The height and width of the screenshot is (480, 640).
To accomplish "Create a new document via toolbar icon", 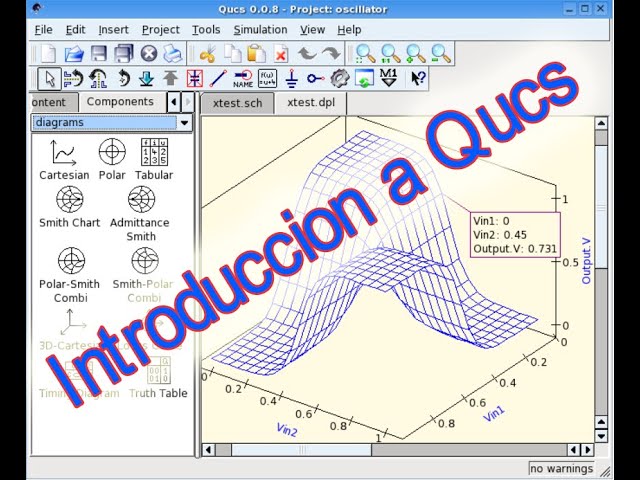I will (x=49, y=53).
